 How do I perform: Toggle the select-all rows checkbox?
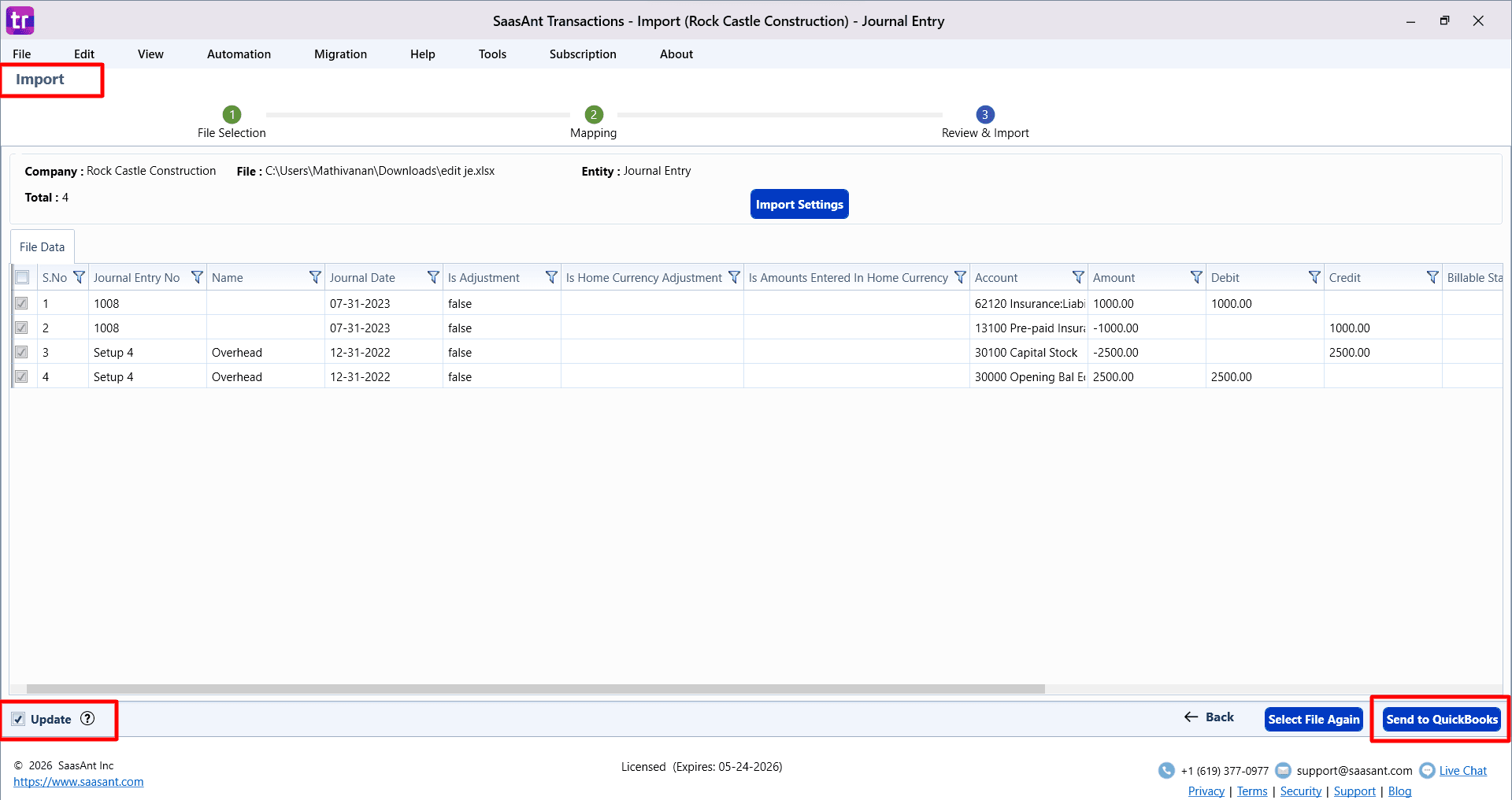[x=22, y=277]
